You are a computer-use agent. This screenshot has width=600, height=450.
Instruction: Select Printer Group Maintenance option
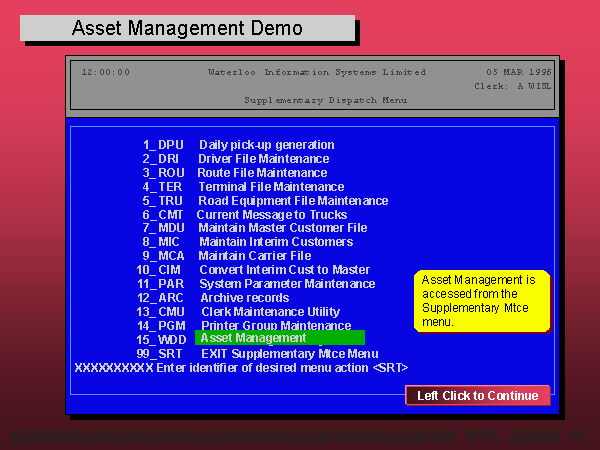click(275, 326)
